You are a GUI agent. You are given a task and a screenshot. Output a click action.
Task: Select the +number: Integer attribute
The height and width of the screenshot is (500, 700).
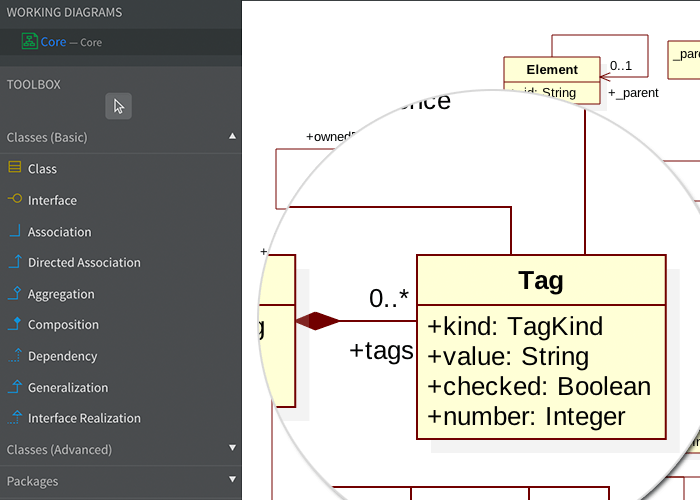[x=526, y=417]
